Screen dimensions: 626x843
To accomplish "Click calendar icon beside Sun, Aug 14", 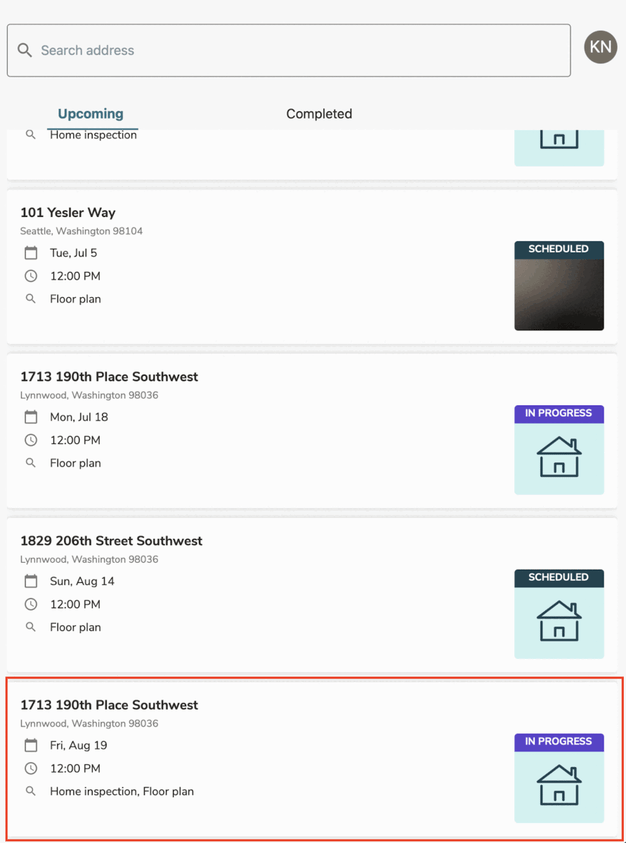I will click(31, 581).
